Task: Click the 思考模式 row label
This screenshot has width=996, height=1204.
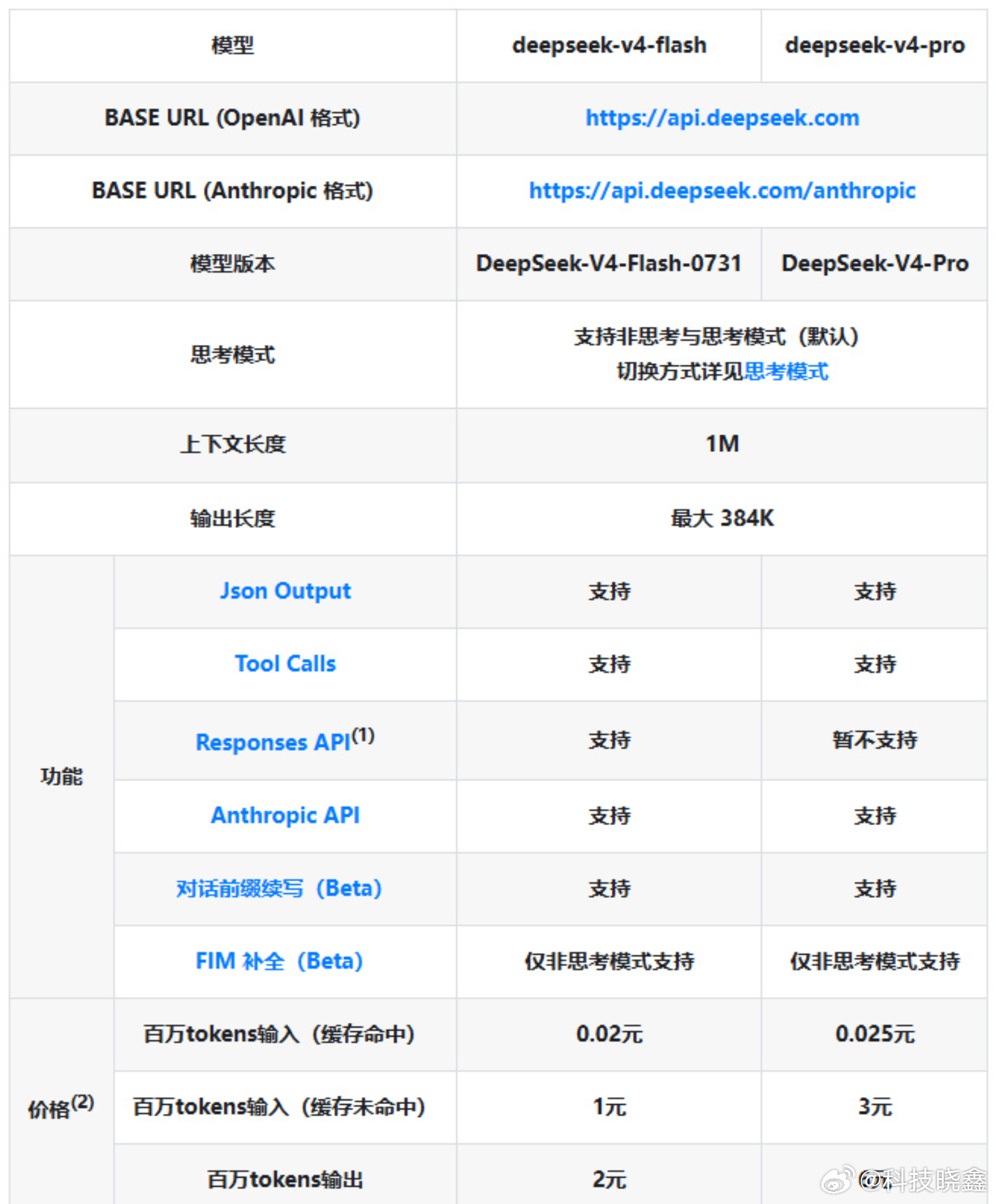Action: (233, 354)
